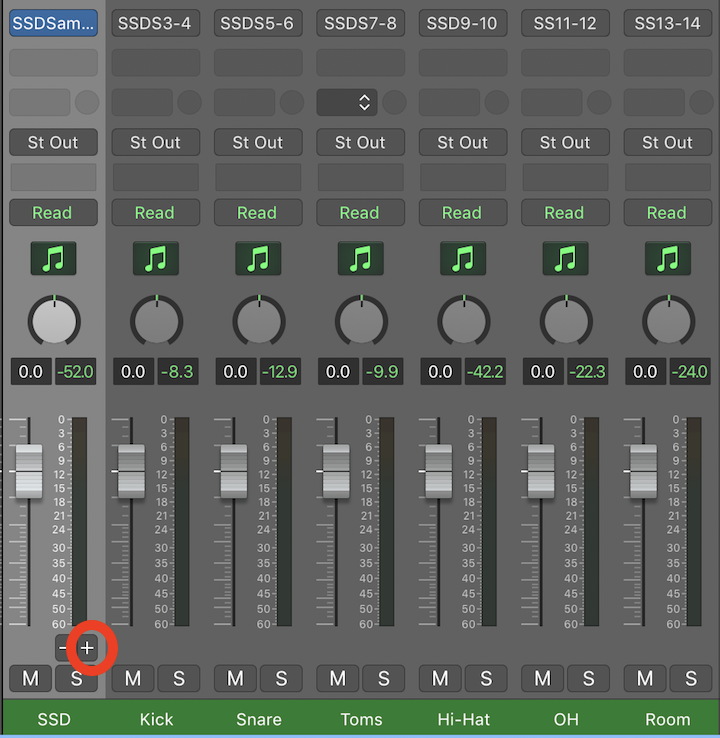Screen dimensions: 720x738
Task: Solo the Room channel
Action: 691,678
